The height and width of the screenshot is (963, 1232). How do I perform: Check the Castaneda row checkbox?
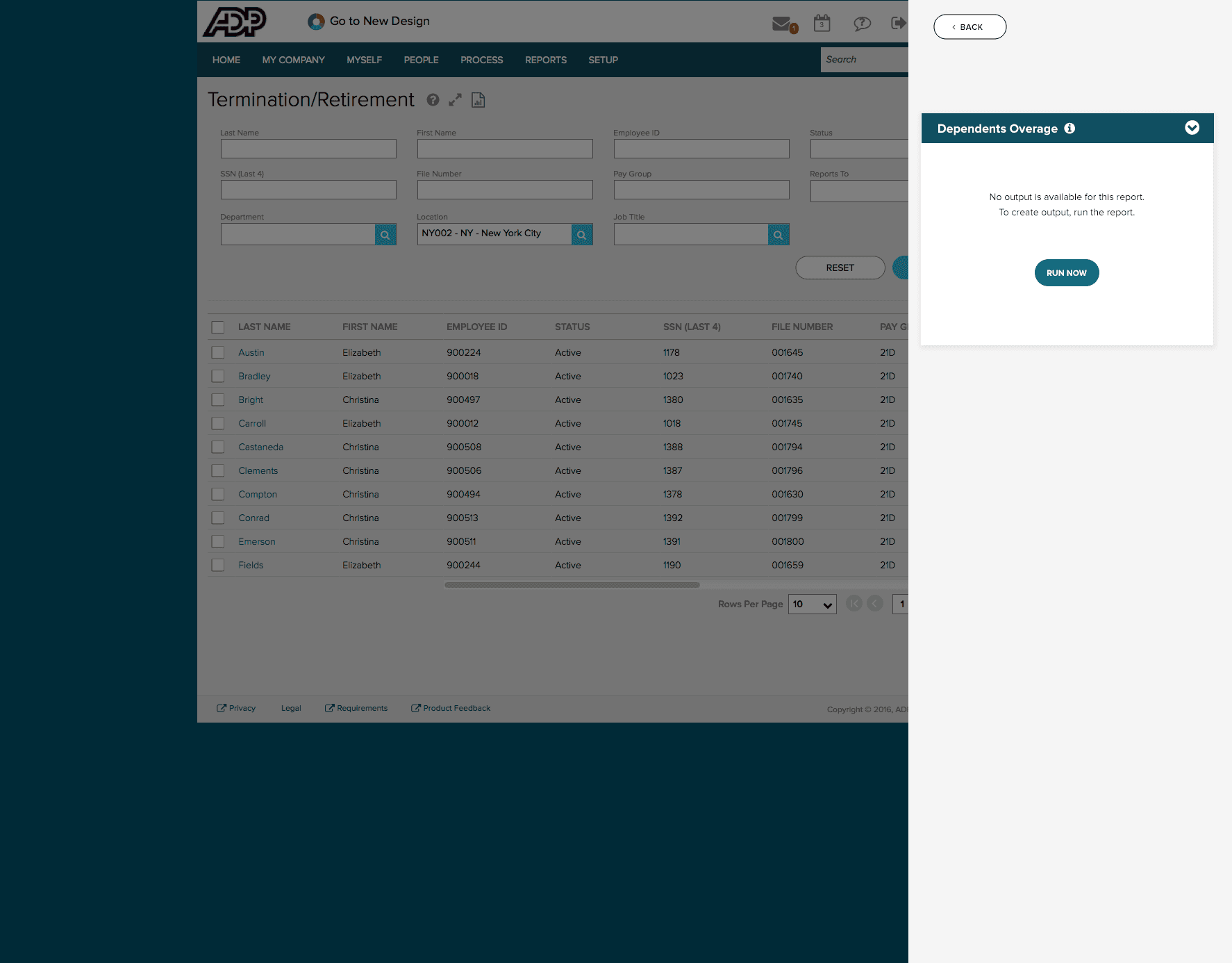pos(218,447)
